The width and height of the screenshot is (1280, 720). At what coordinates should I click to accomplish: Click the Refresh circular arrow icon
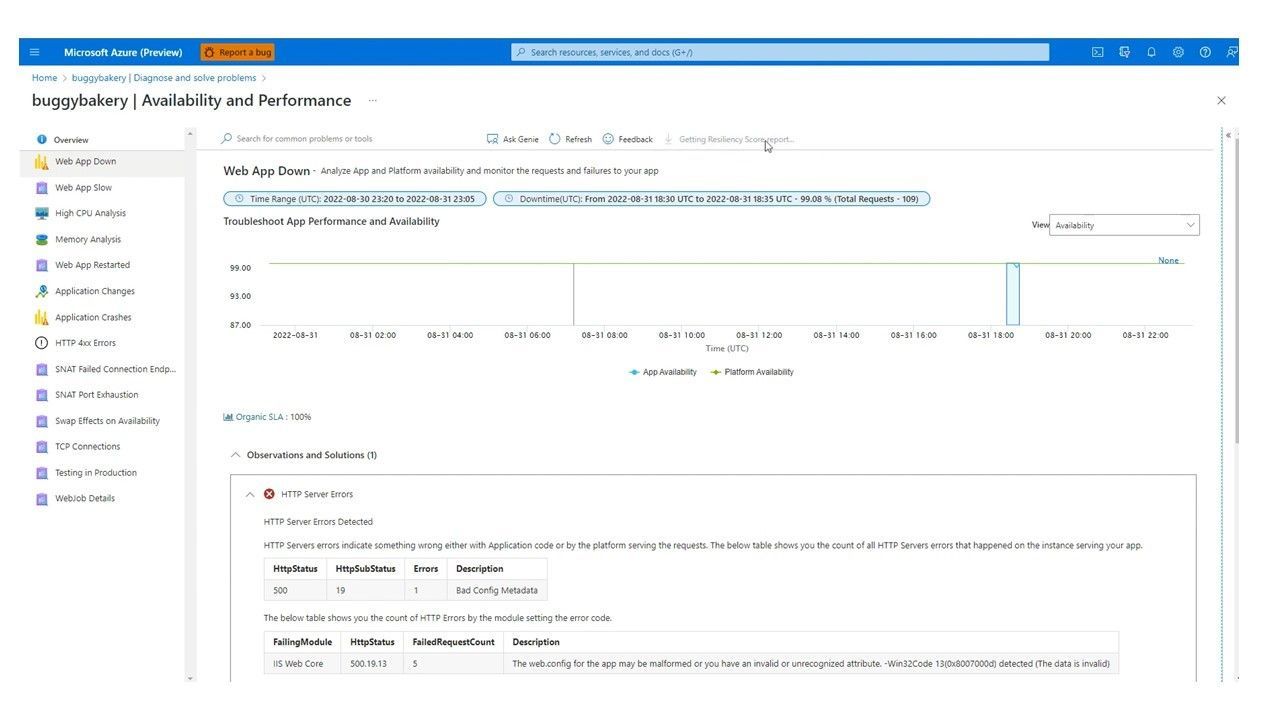click(x=555, y=139)
